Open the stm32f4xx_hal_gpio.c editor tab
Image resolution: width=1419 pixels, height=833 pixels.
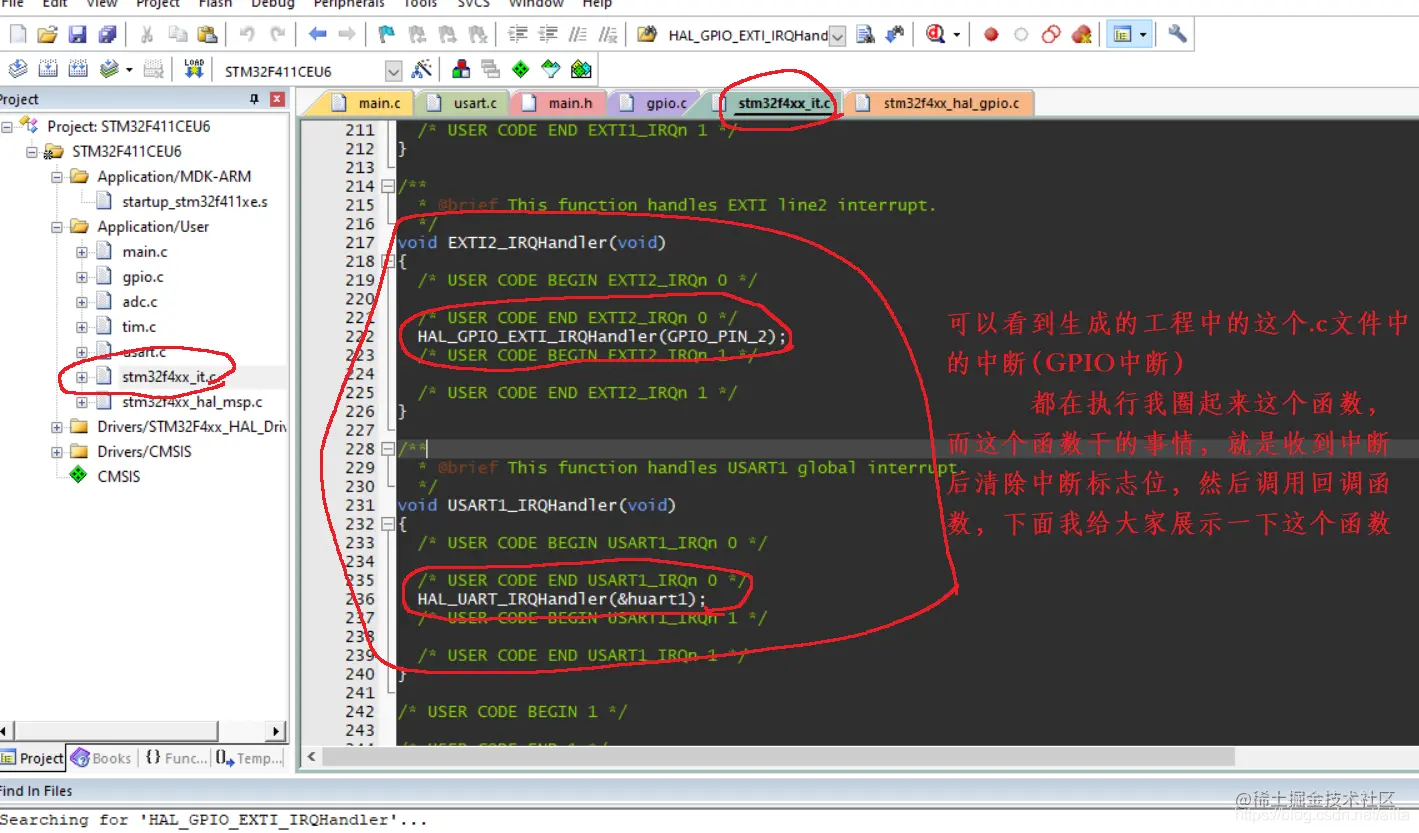(x=939, y=103)
